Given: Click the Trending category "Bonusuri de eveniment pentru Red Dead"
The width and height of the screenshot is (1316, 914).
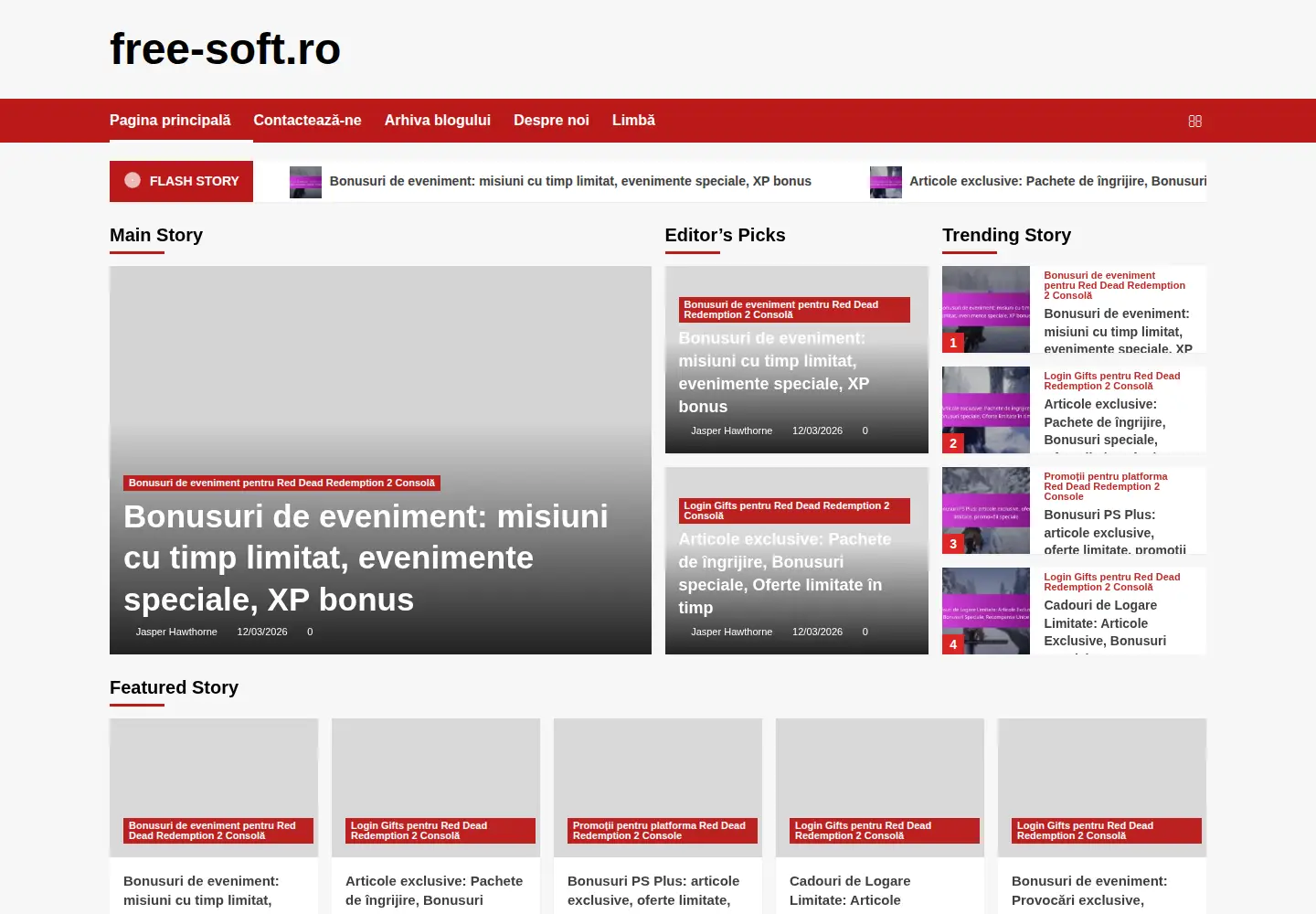Looking at the screenshot, I should 1115,285.
